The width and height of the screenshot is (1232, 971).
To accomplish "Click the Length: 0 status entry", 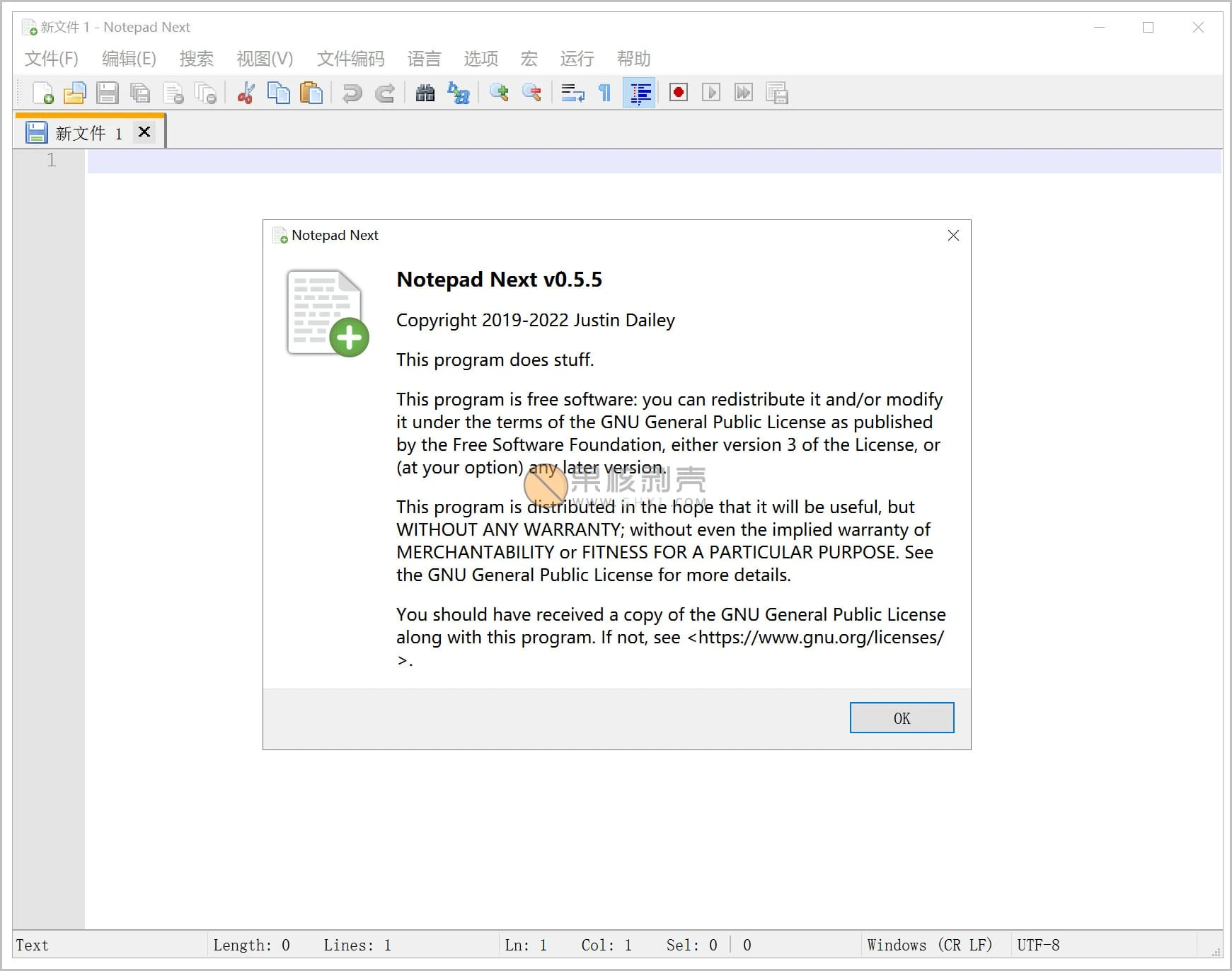I will click(251, 945).
